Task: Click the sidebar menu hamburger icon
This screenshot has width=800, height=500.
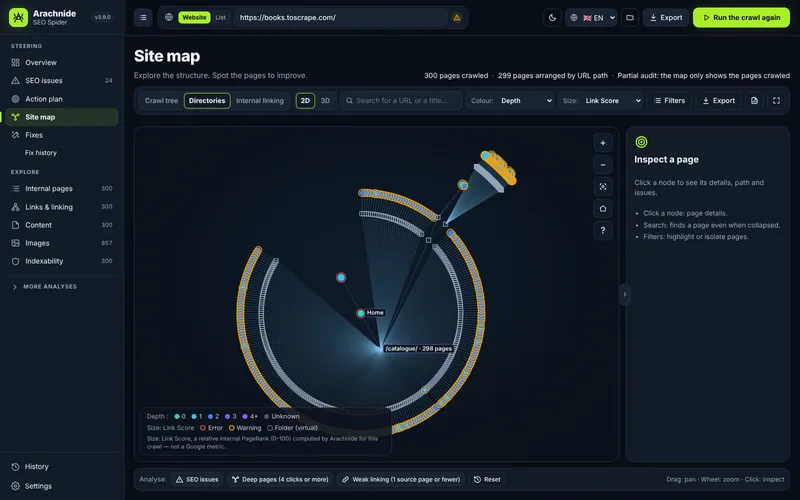Action: tap(143, 17)
